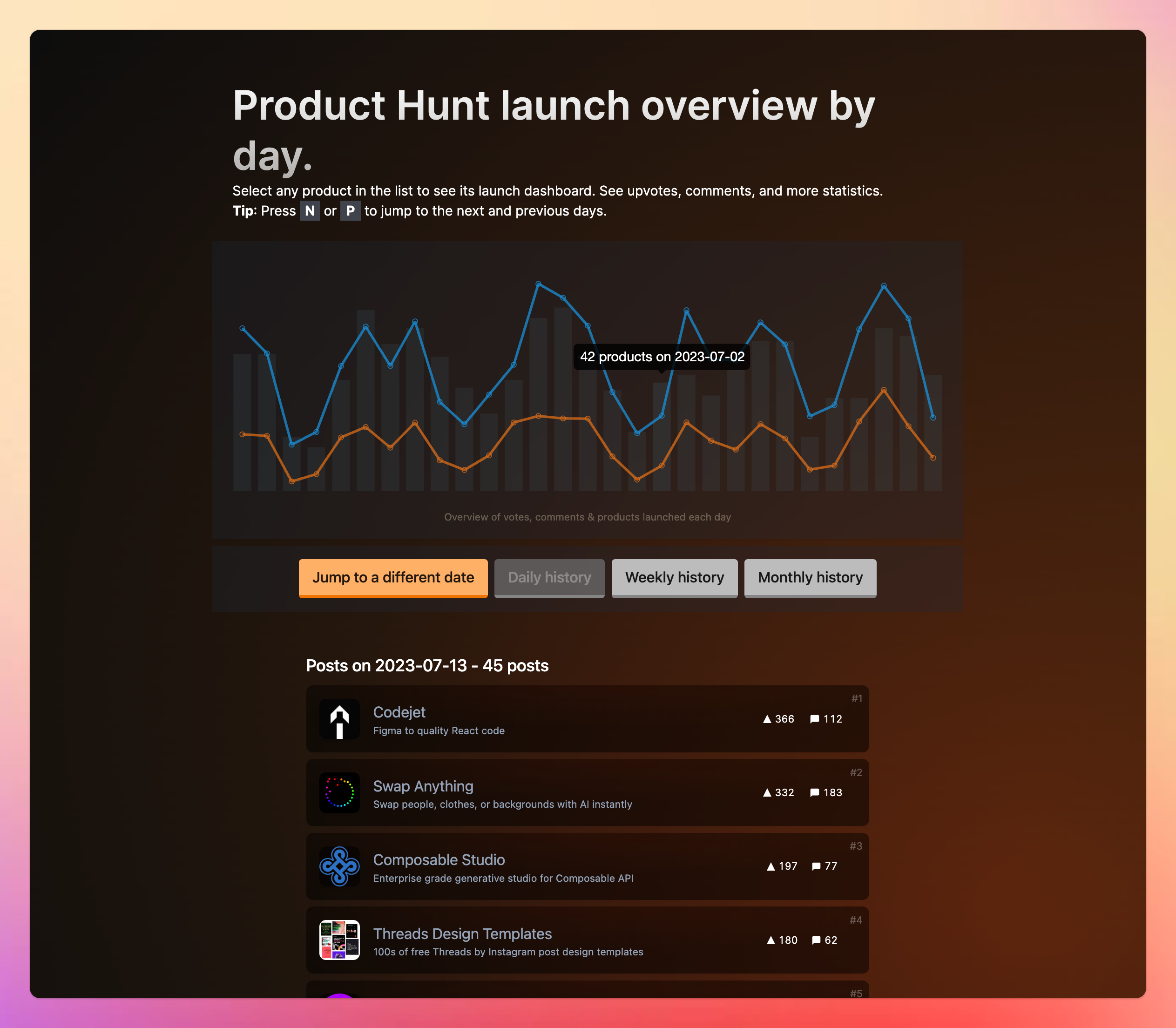1176x1028 pixels.
Task: Click the #3 rank label
Action: point(856,845)
